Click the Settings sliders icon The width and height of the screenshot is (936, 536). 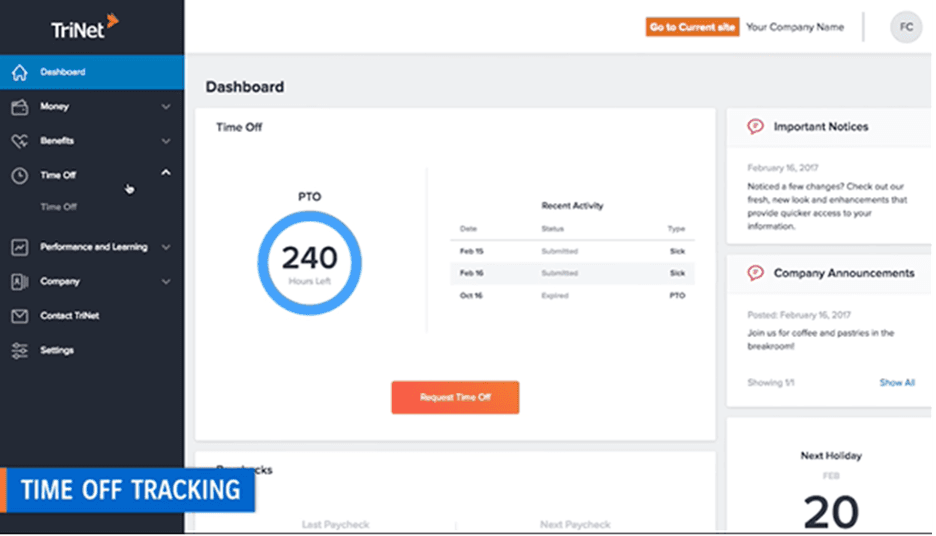[19, 351]
